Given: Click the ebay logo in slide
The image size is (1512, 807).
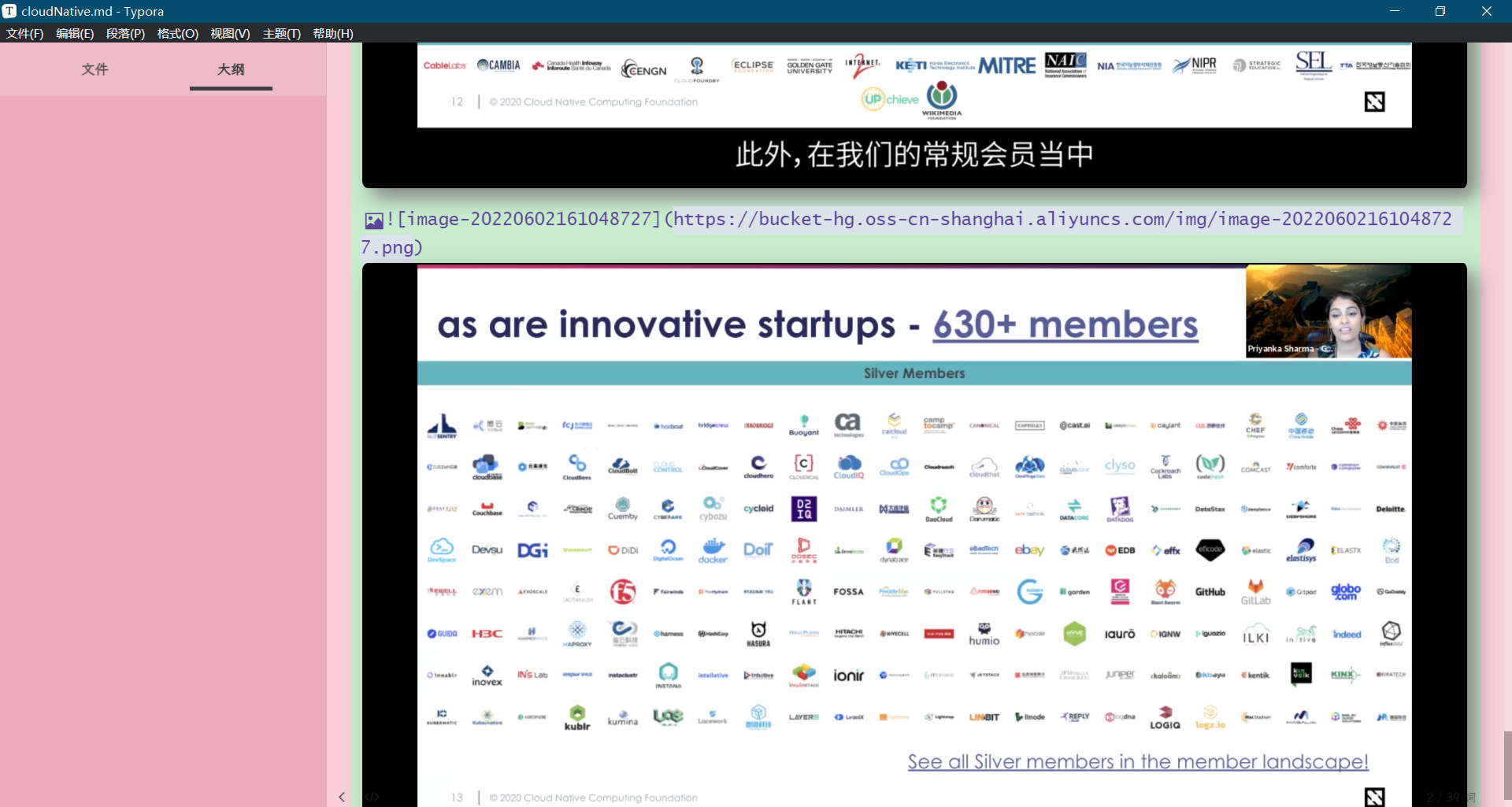Looking at the screenshot, I should point(1029,550).
